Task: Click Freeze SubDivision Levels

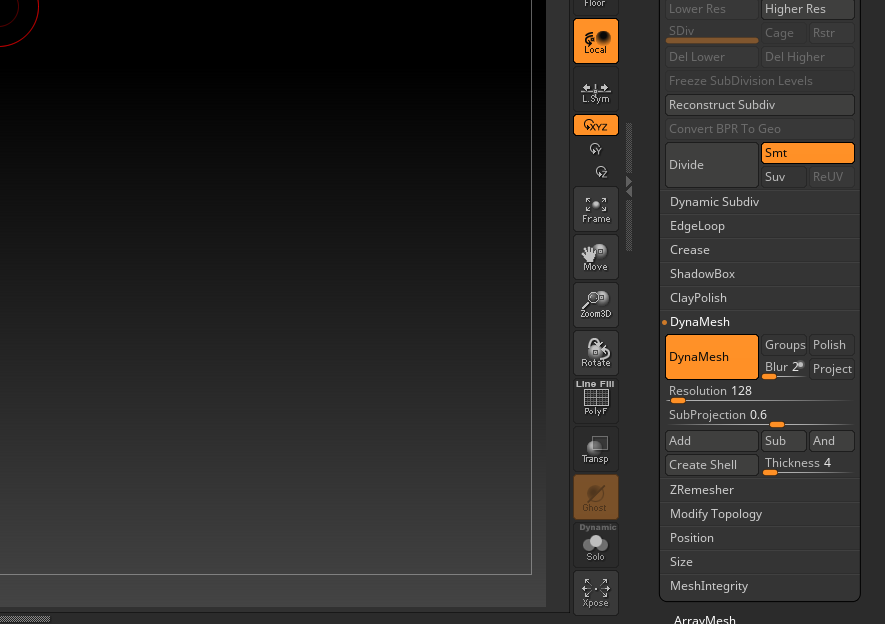Action: pos(760,81)
